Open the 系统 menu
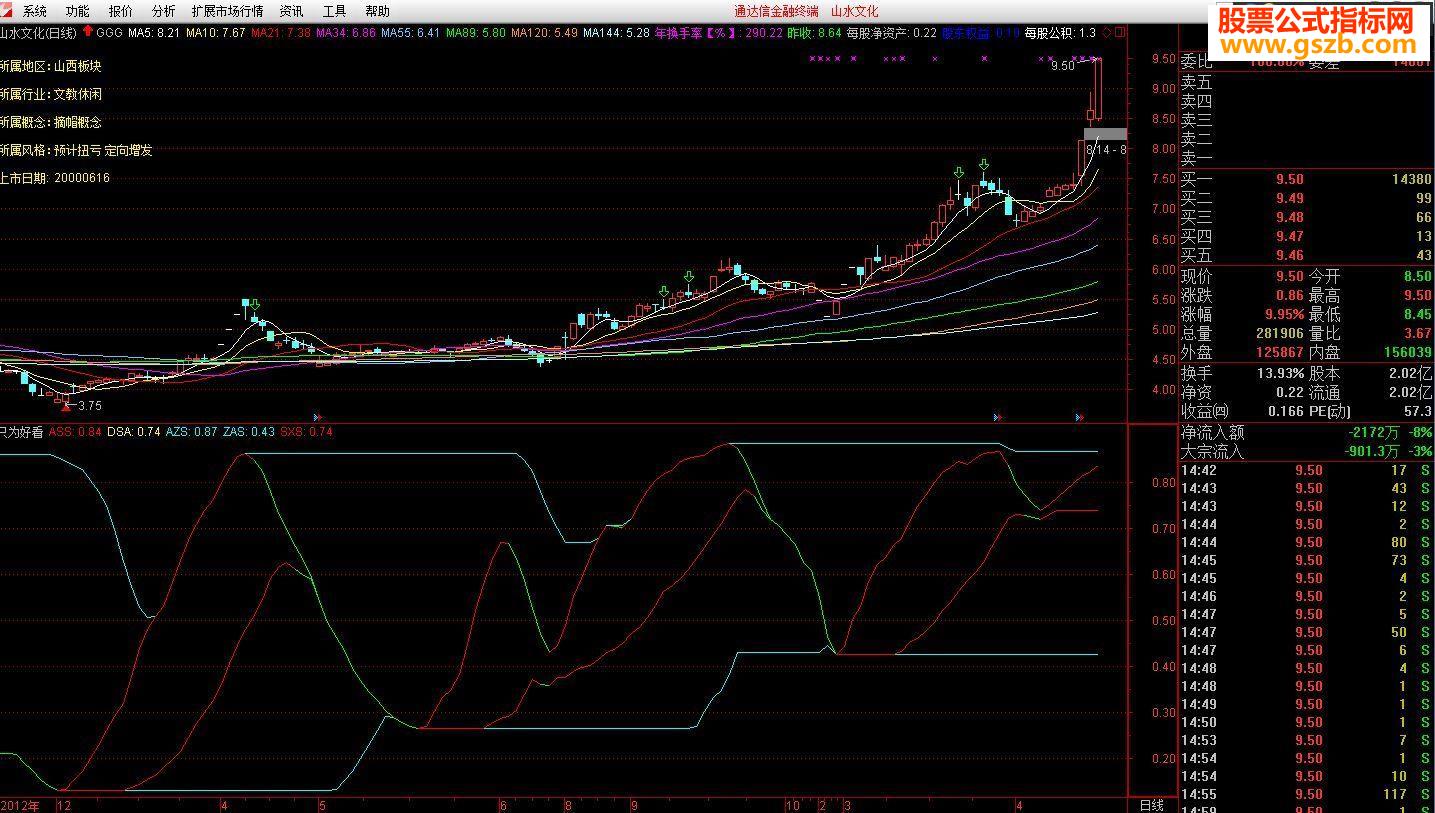Screen dimensions: 1435x813 [x=35, y=11]
